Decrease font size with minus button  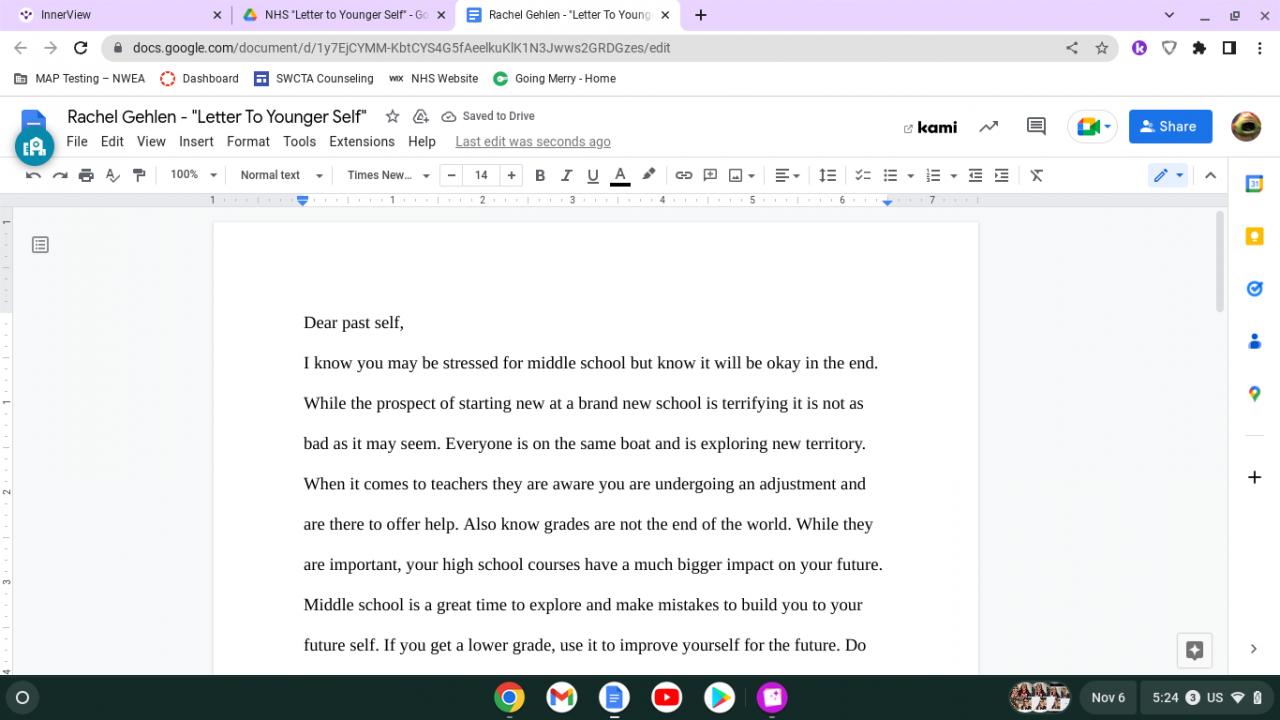452,175
